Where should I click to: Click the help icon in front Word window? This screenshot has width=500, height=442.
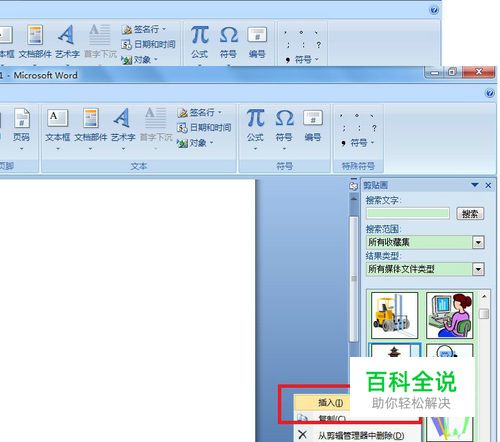click(490, 93)
